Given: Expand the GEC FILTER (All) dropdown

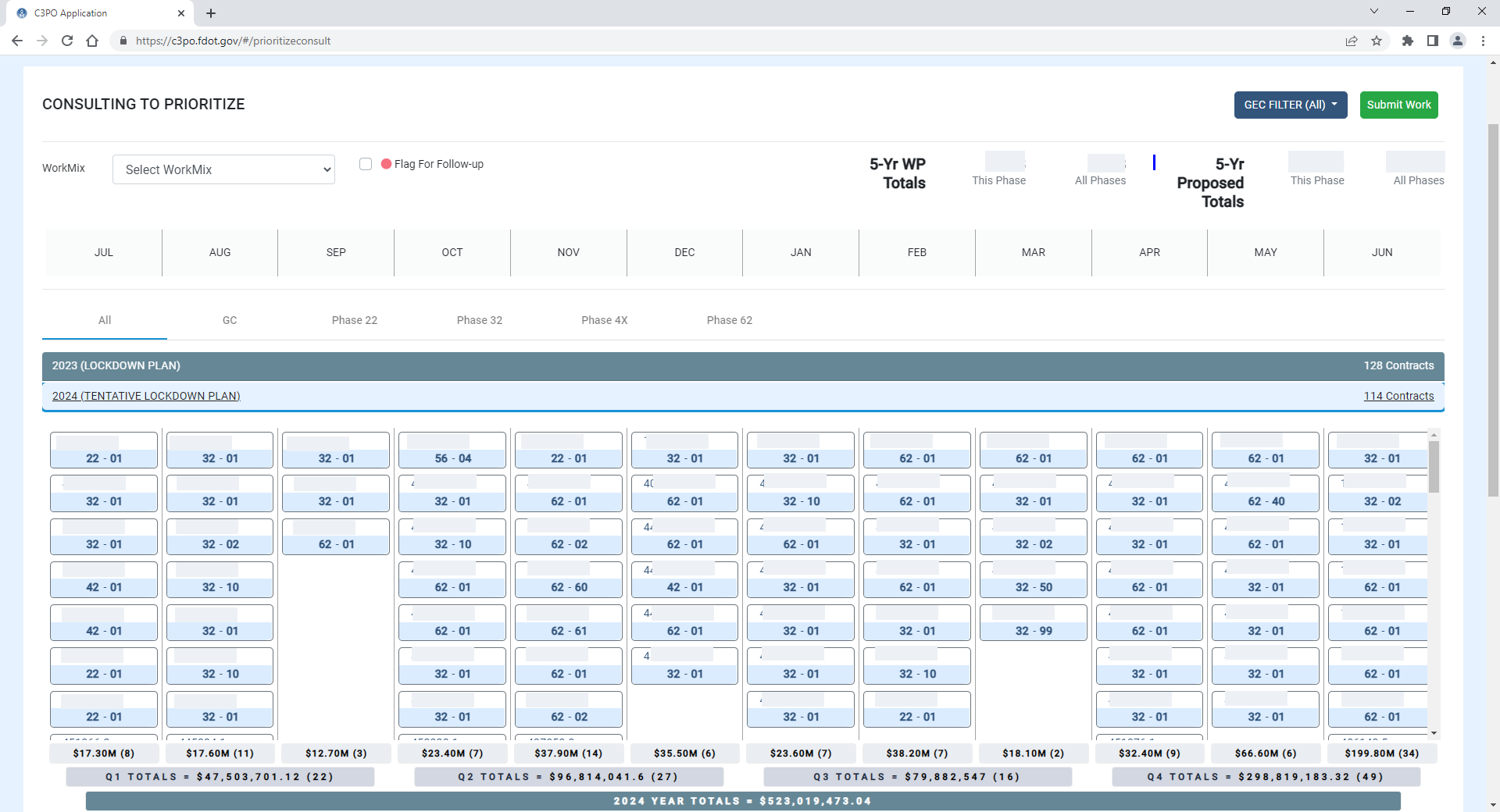Looking at the screenshot, I should point(1290,105).
